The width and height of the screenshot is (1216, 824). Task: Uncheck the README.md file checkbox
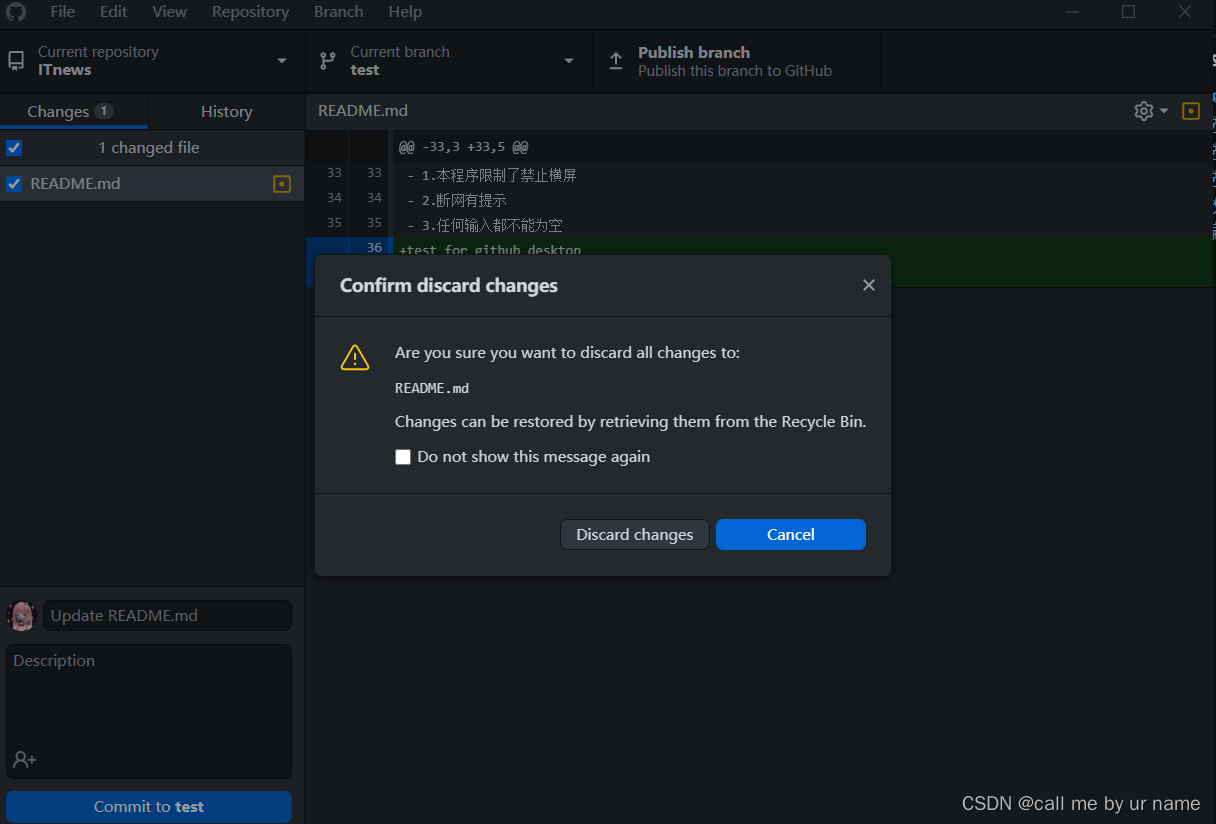(14, 184)
